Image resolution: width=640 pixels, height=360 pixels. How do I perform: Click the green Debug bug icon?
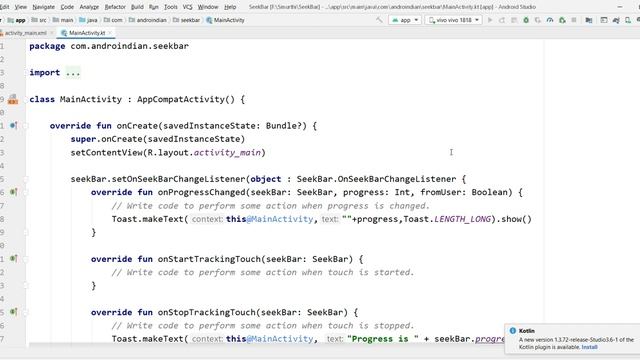pyautogui.click(x=526, y=20)
